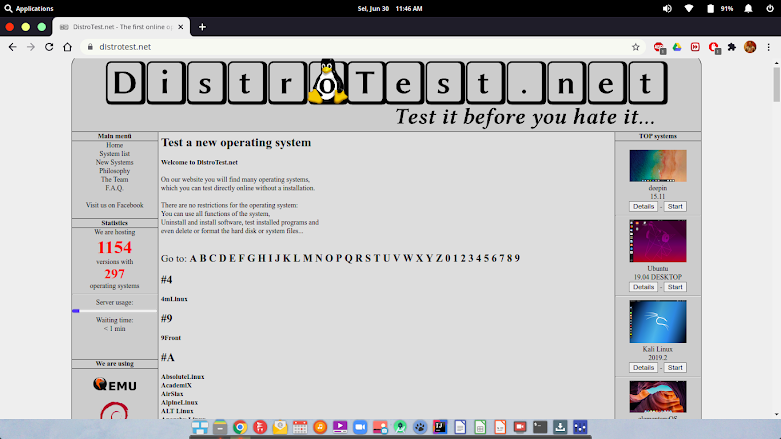The image size is (781, 439).
Task: Open the Chrome extensions puzzle icon
Action: 732,47
